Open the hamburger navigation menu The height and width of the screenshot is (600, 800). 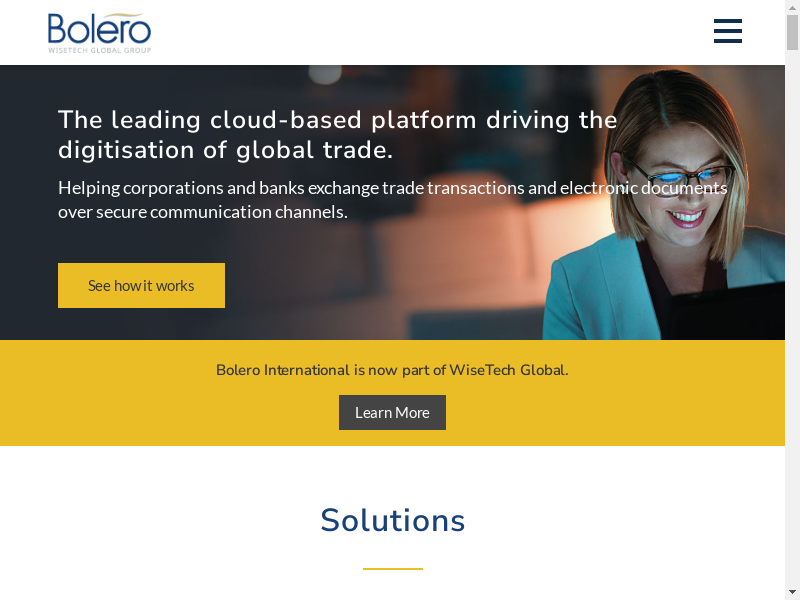(x=727, y=31)
